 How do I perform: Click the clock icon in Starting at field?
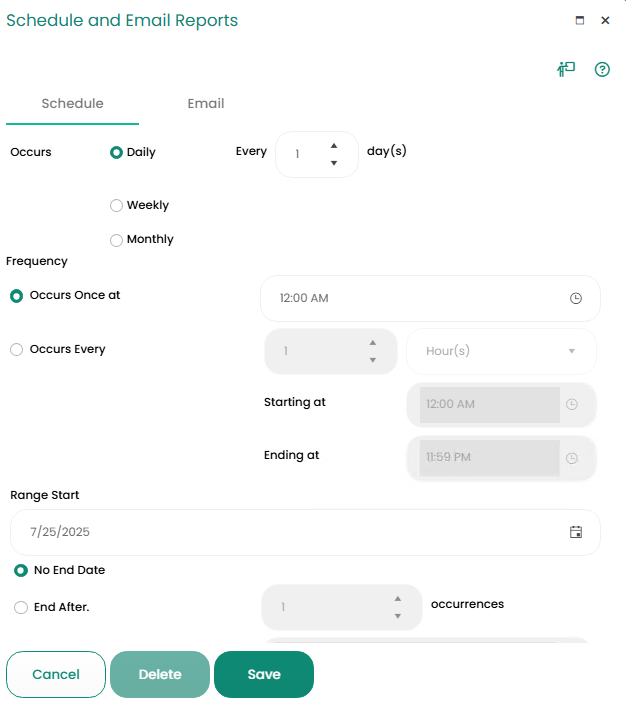572,405
